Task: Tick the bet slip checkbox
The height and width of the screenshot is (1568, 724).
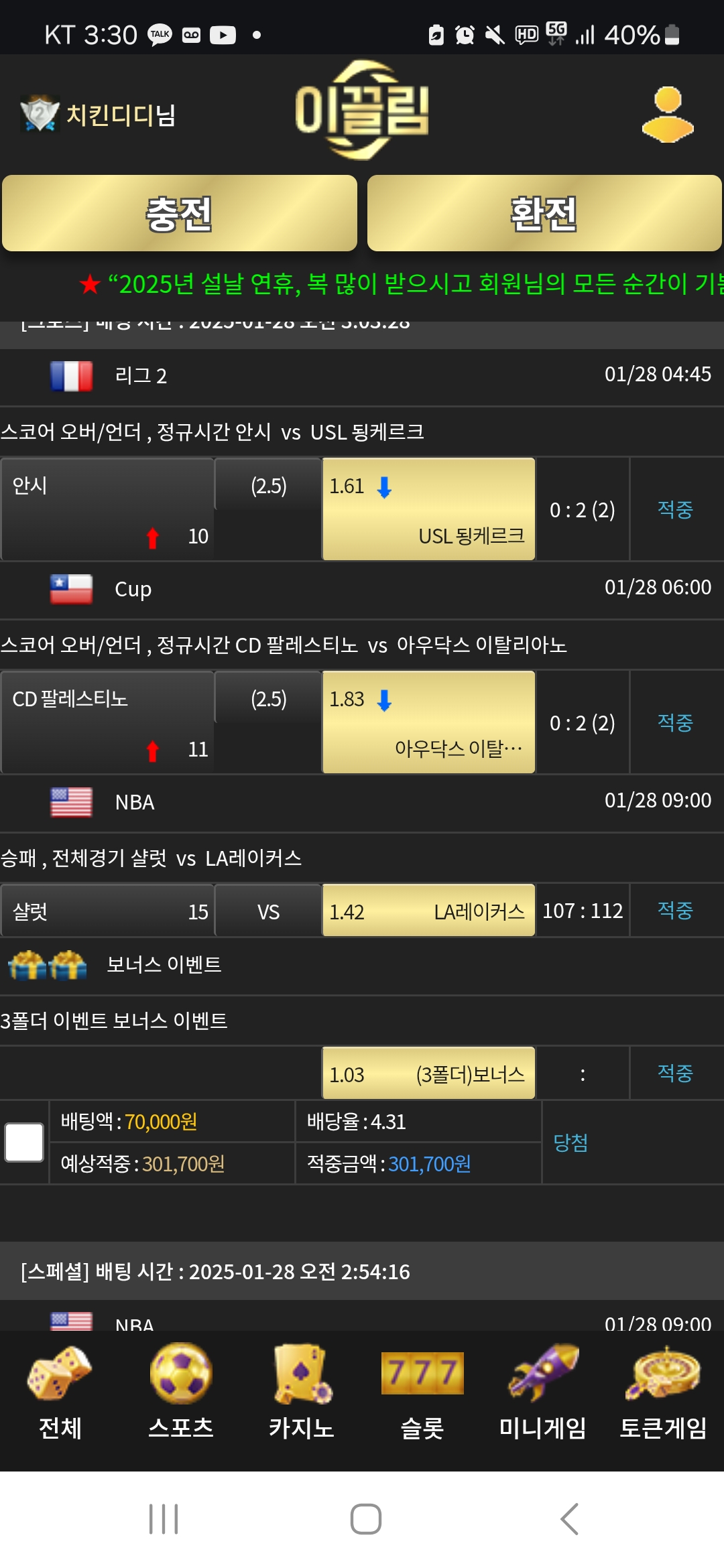Action: pyautogui.click(x=24, y=1142)
